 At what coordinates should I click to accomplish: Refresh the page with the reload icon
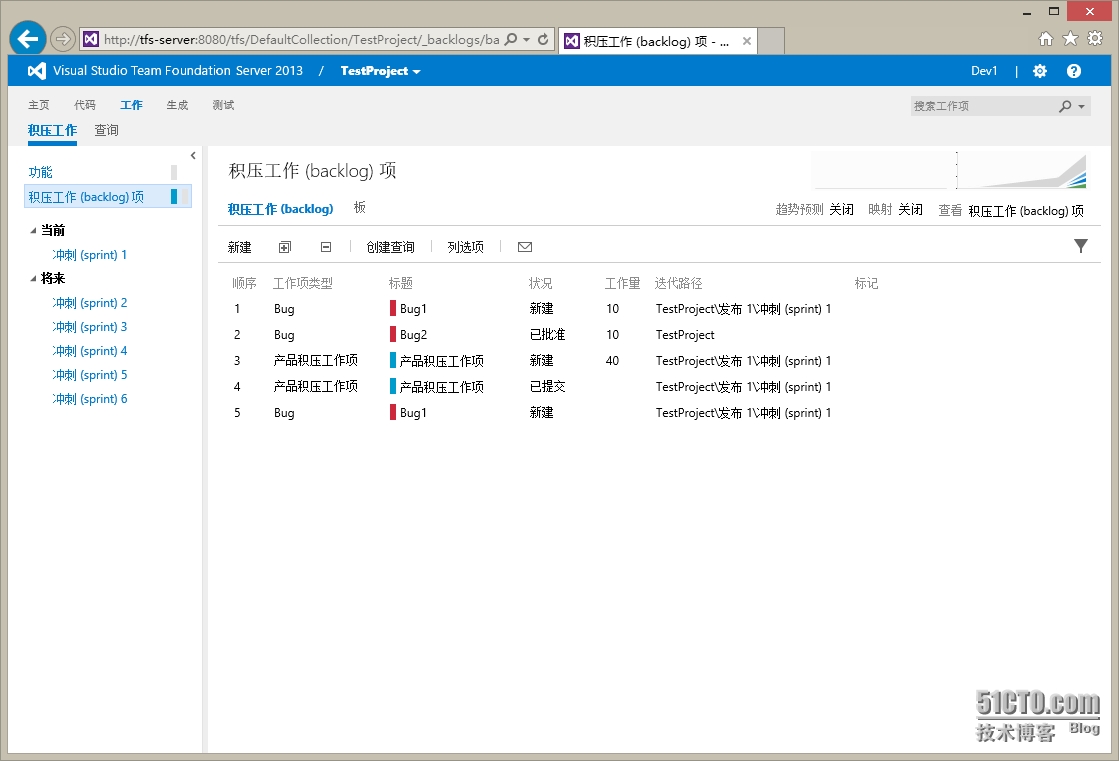543,39
